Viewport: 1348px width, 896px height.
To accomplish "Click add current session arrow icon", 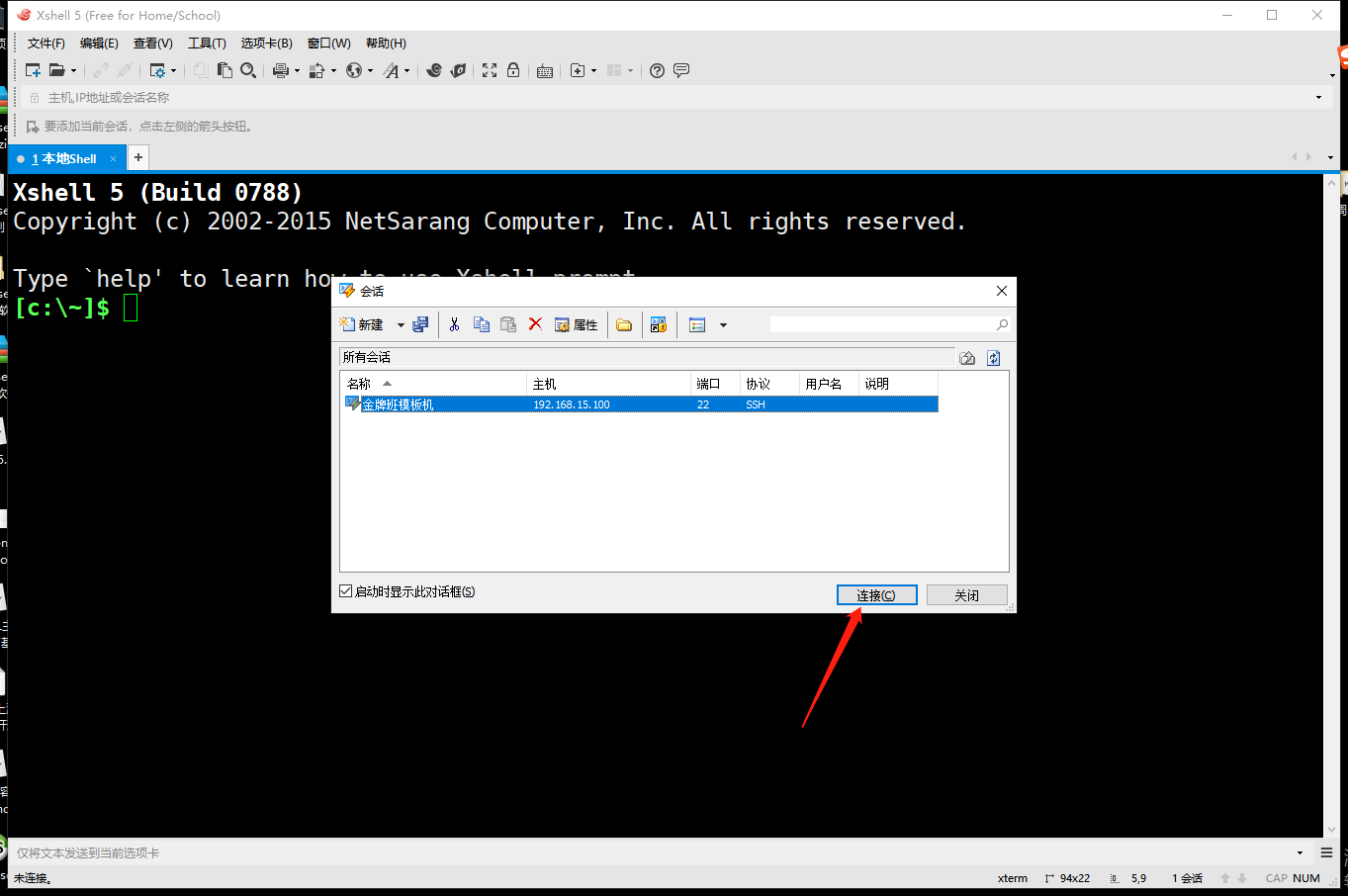I will point(33,127).
